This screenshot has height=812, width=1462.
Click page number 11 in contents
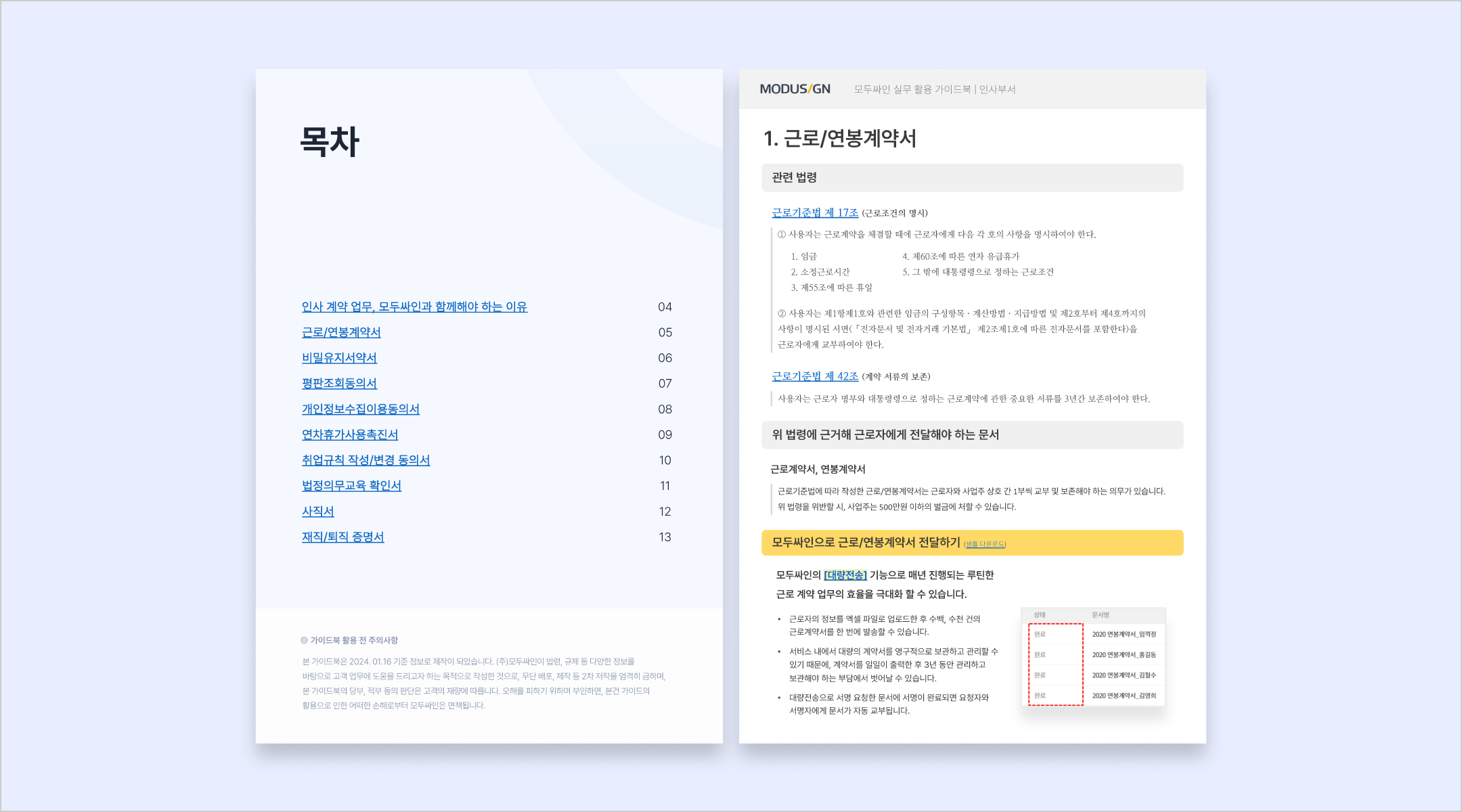coord(665,486)
